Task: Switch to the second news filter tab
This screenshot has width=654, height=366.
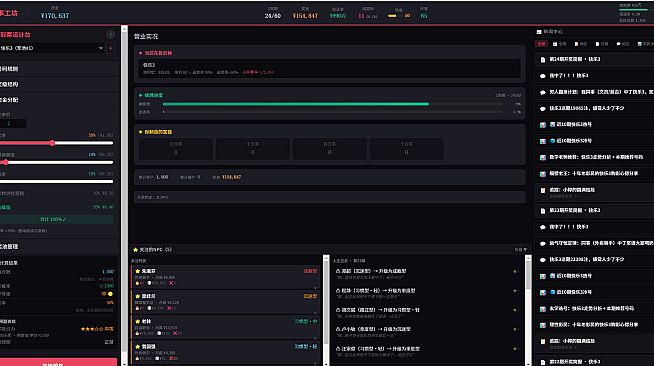Action: [560, 44]
